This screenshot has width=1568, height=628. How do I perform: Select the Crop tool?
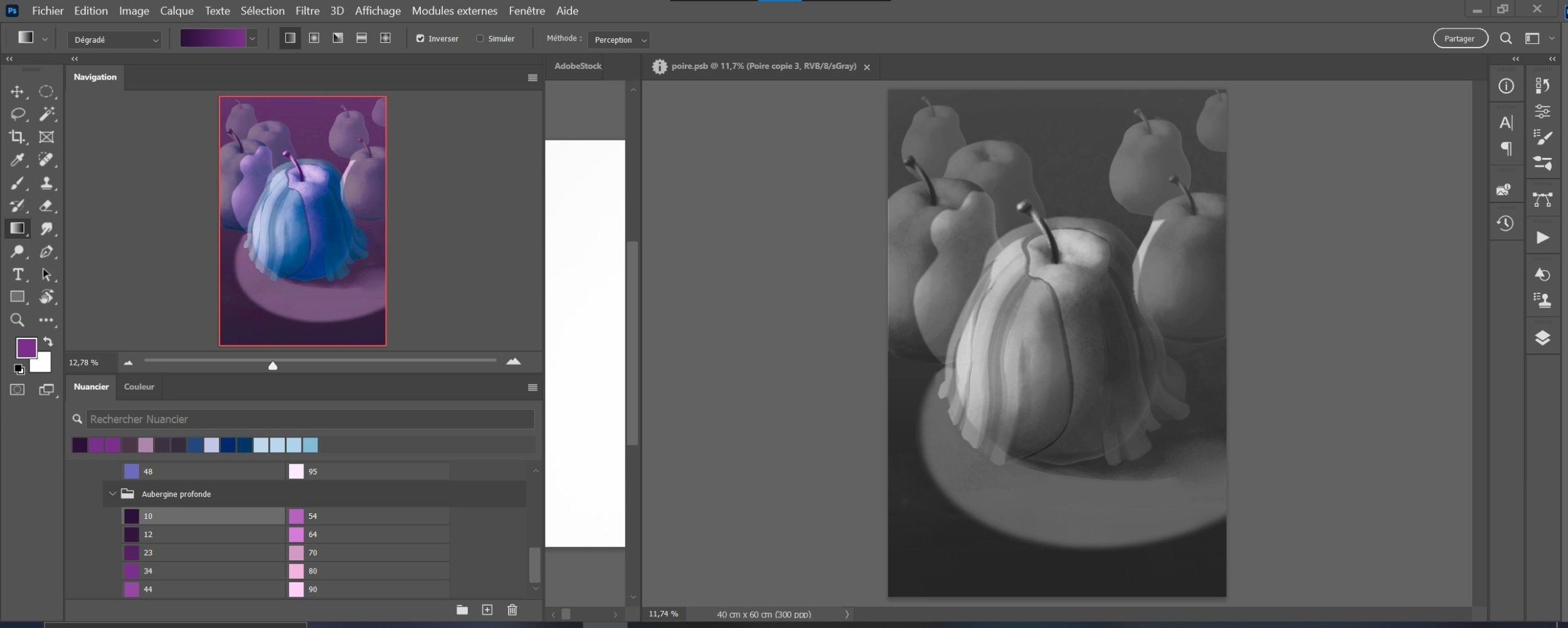click(x=17, y=137)
